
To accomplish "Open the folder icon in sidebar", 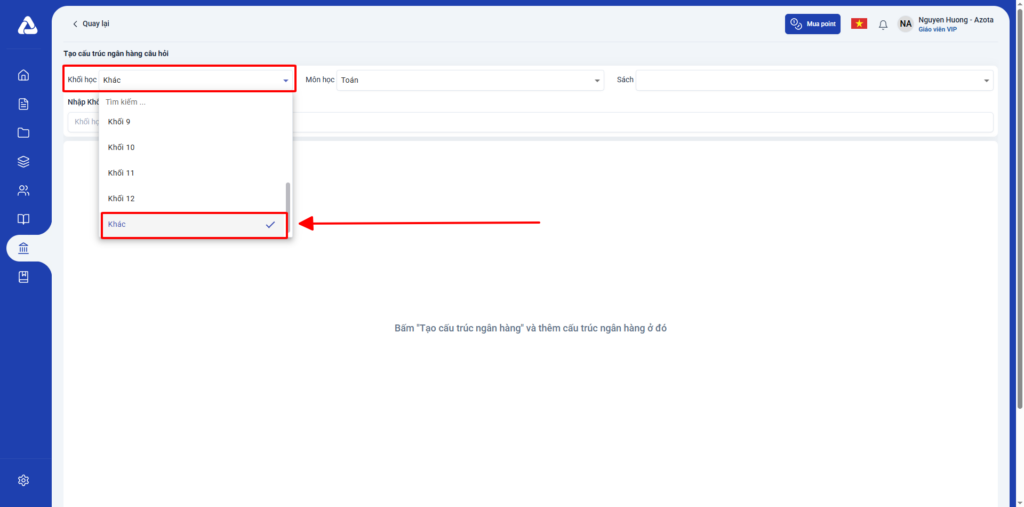I will coord(24,133).
